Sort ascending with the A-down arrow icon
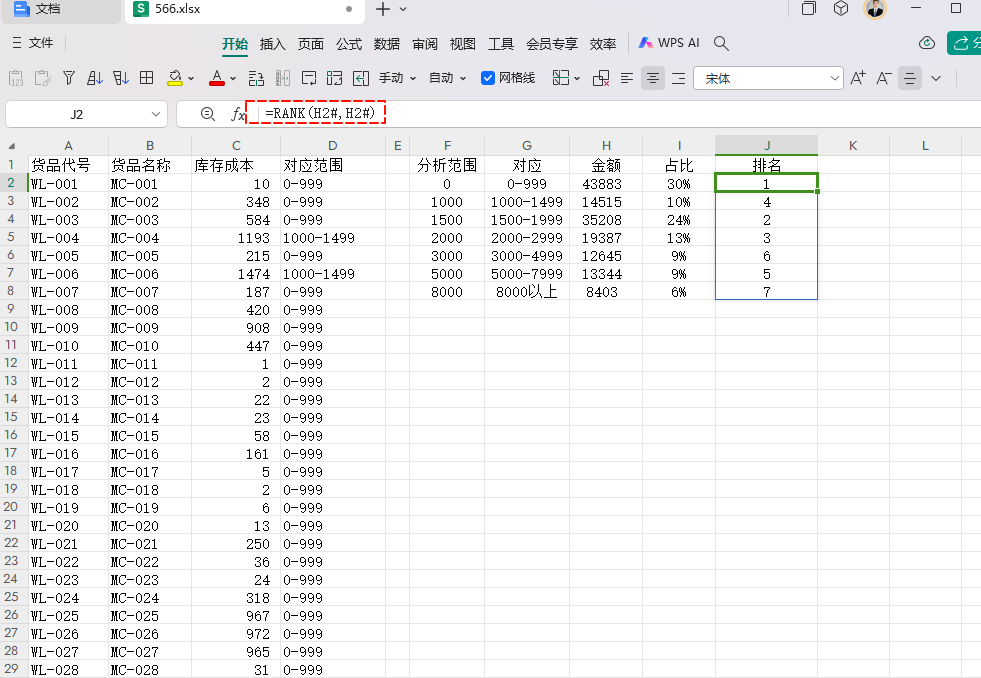 pyautogui.click(x=94, y=78)
